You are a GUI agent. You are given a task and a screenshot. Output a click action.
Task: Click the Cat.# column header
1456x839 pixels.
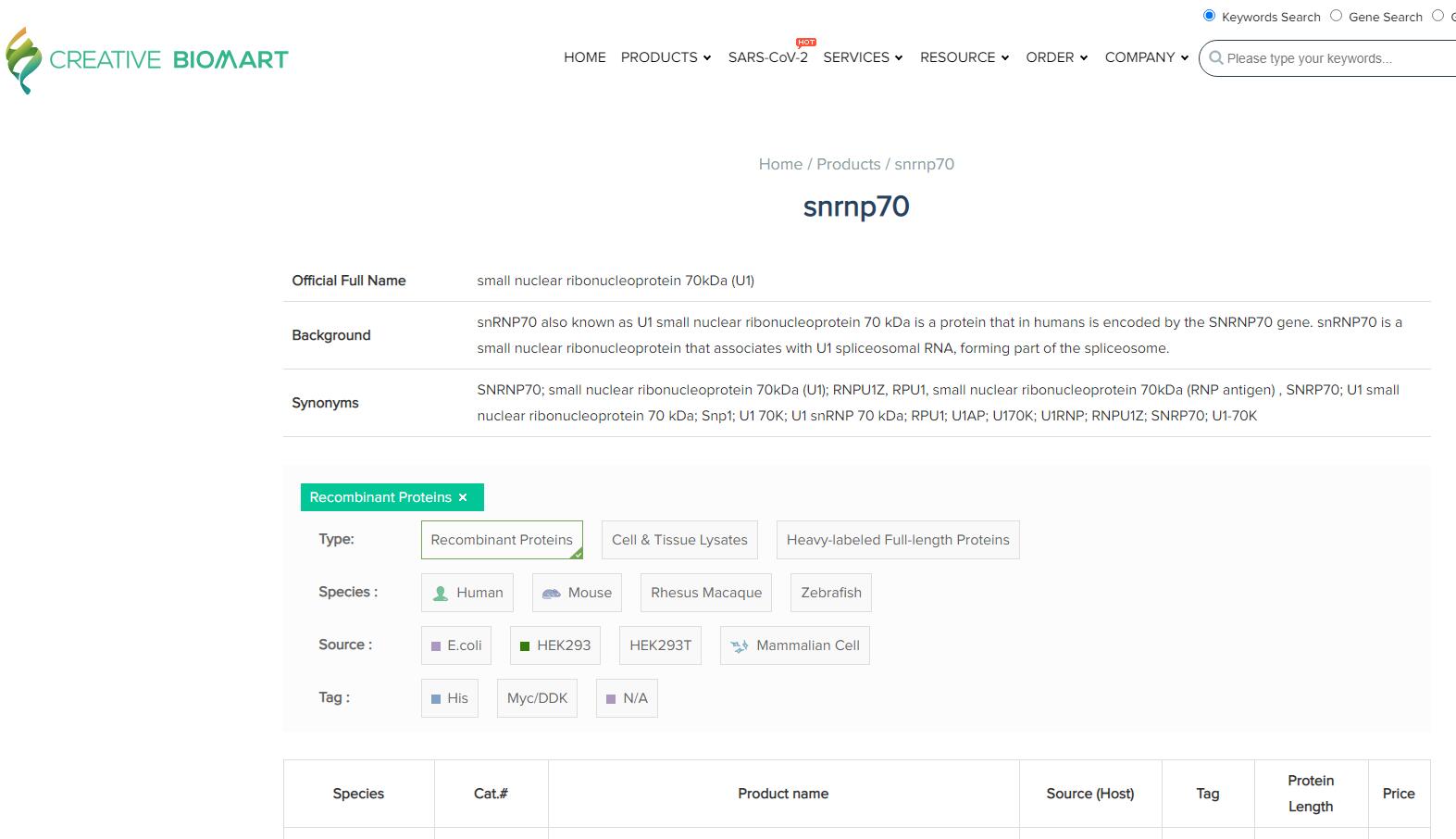pyautogui.click(x=491, y=794)
